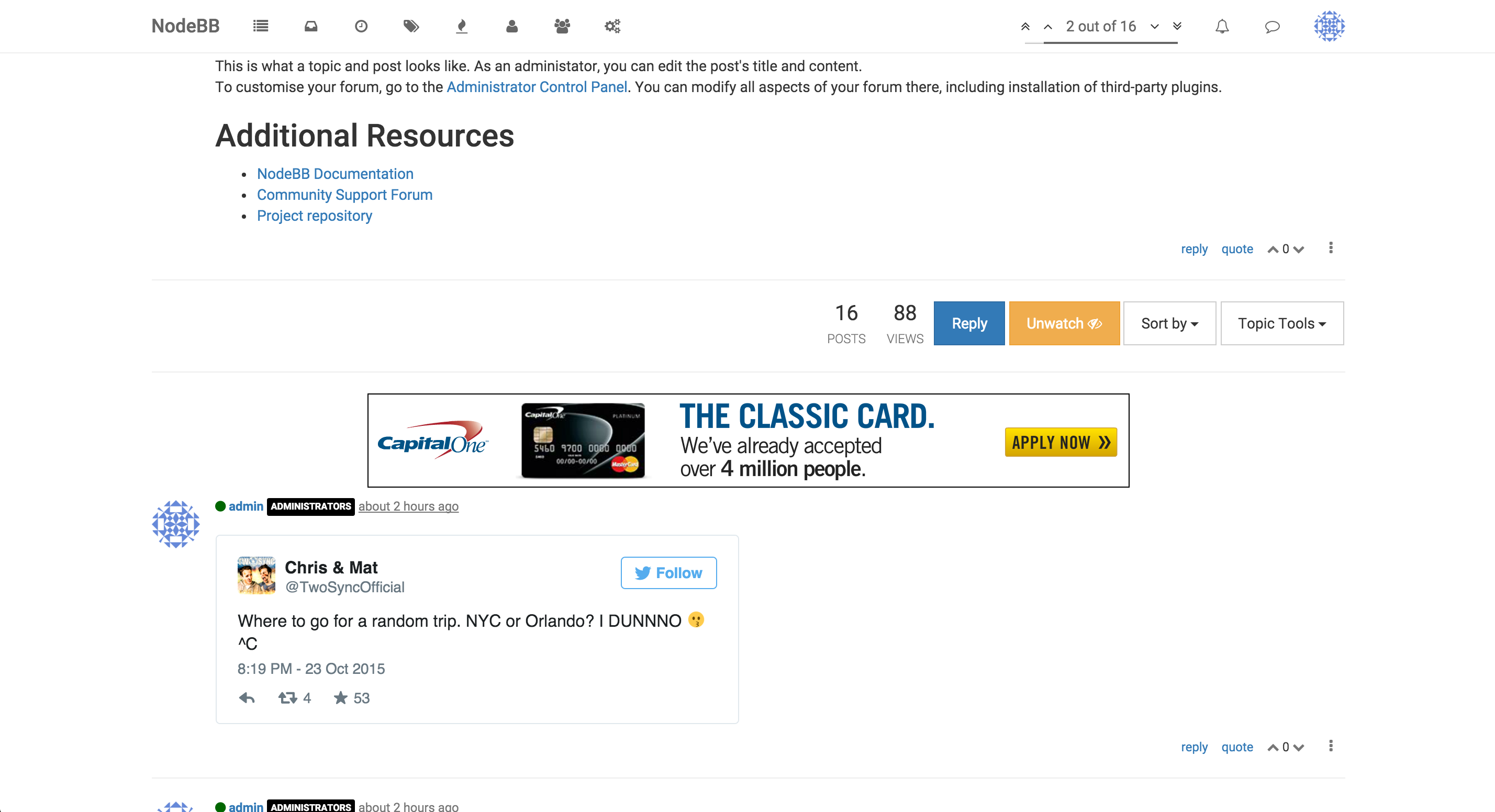
Task: Select the users/profile icon
Action: click(511, 26)
